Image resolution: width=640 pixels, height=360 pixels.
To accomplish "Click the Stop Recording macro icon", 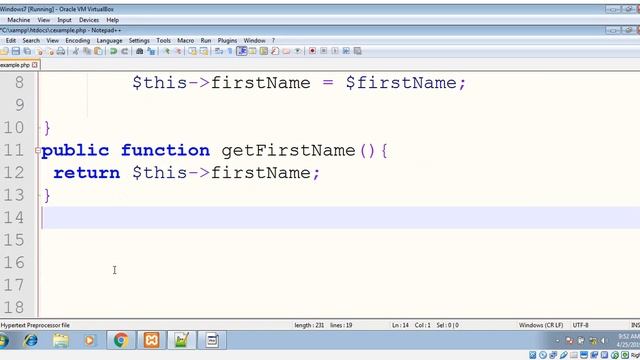I will coord(324,51).
